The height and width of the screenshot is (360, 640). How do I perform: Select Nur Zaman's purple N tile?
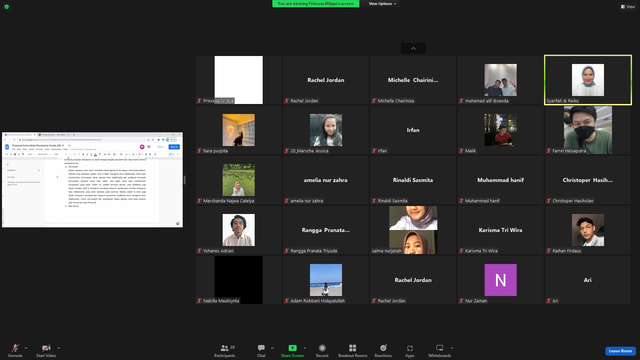click(500, 280)
